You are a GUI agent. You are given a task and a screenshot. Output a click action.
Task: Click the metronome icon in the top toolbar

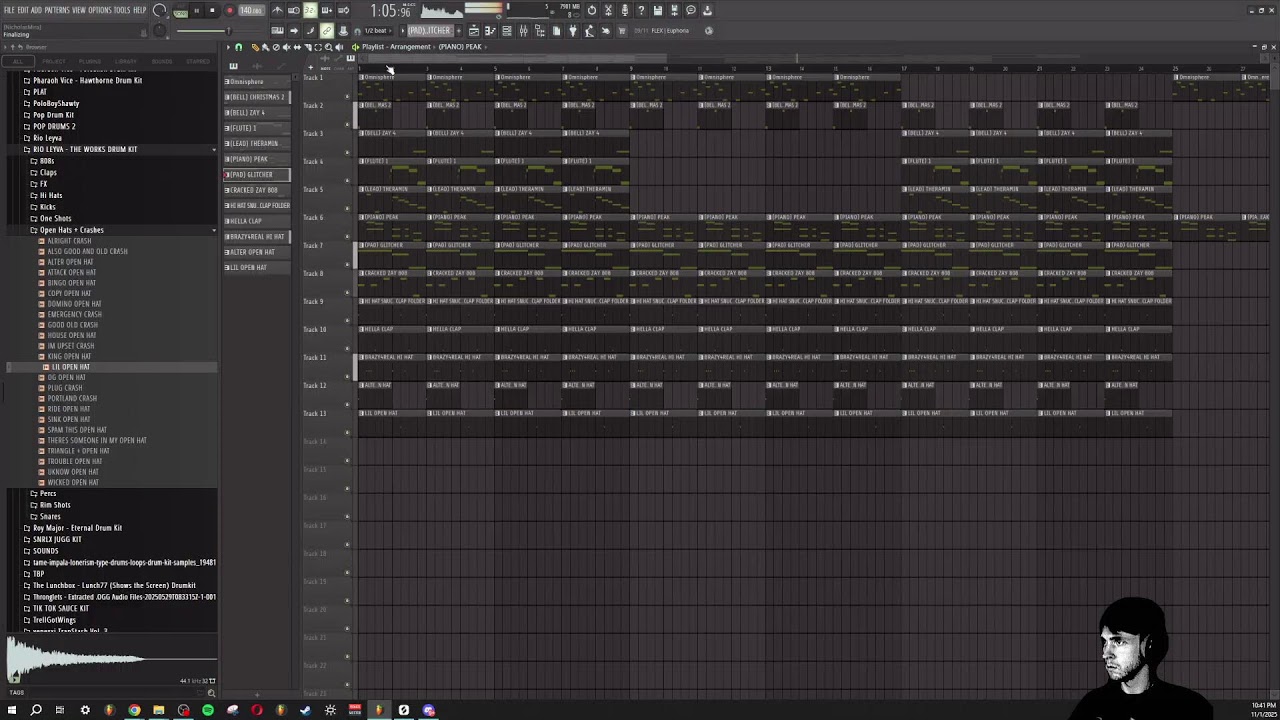pyautogui.click(x=278, y=10)
